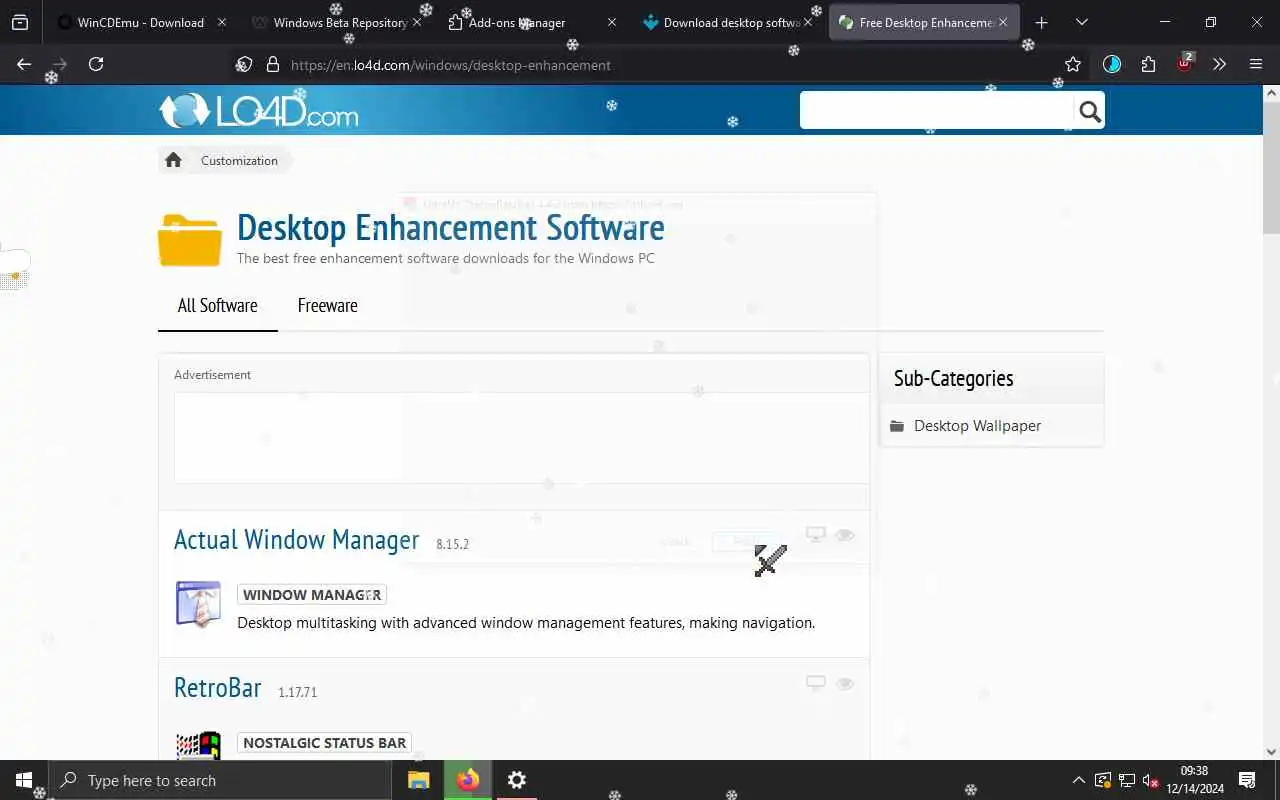Click WINDOW MANAGER tag label
This screenshot has height=800, width=1280.
pyautogui.click(x=312, y=594)
